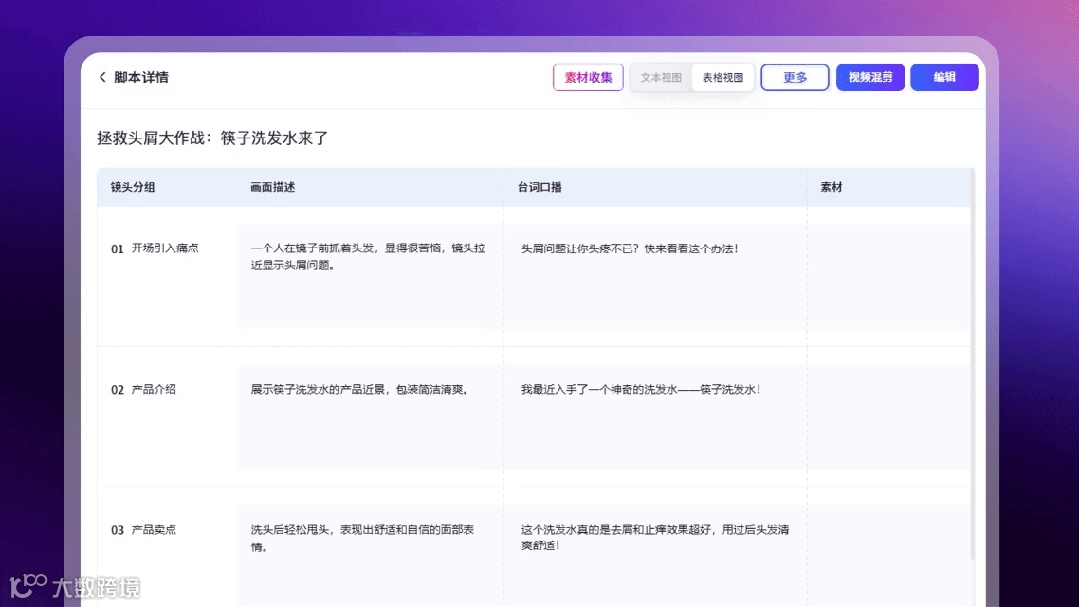
Task: Select shot 03 产品卖点
Action: pos(143,530)
